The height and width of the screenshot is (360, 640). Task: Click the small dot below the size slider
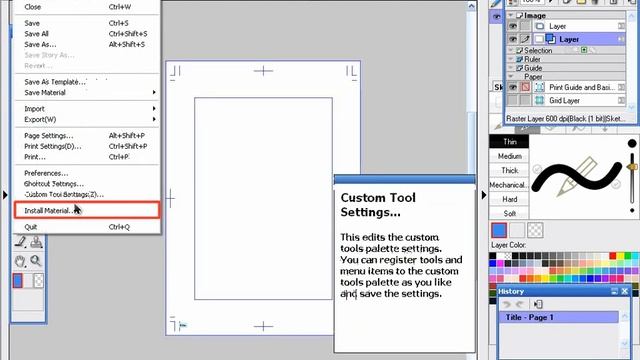point(632,211)
